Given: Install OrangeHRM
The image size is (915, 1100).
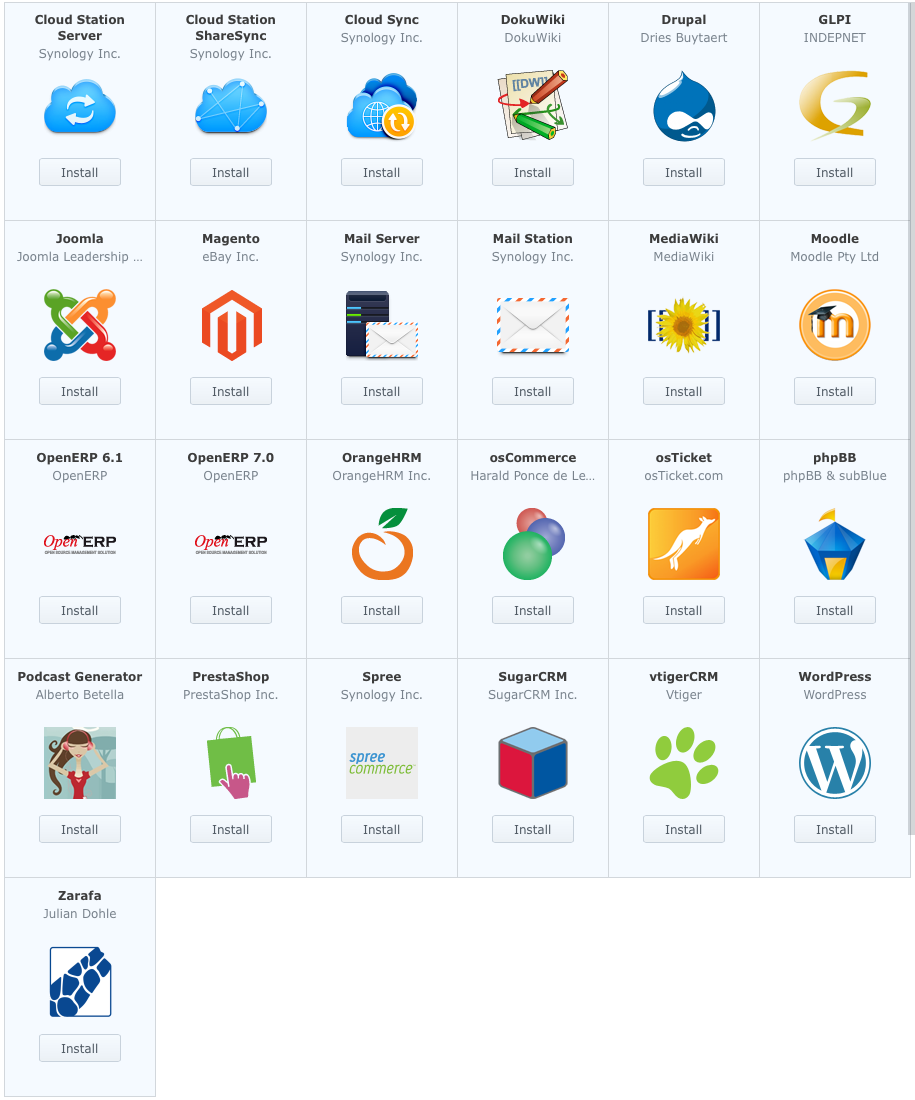Looking at the screenshot, I should click(x=382, y=610).
